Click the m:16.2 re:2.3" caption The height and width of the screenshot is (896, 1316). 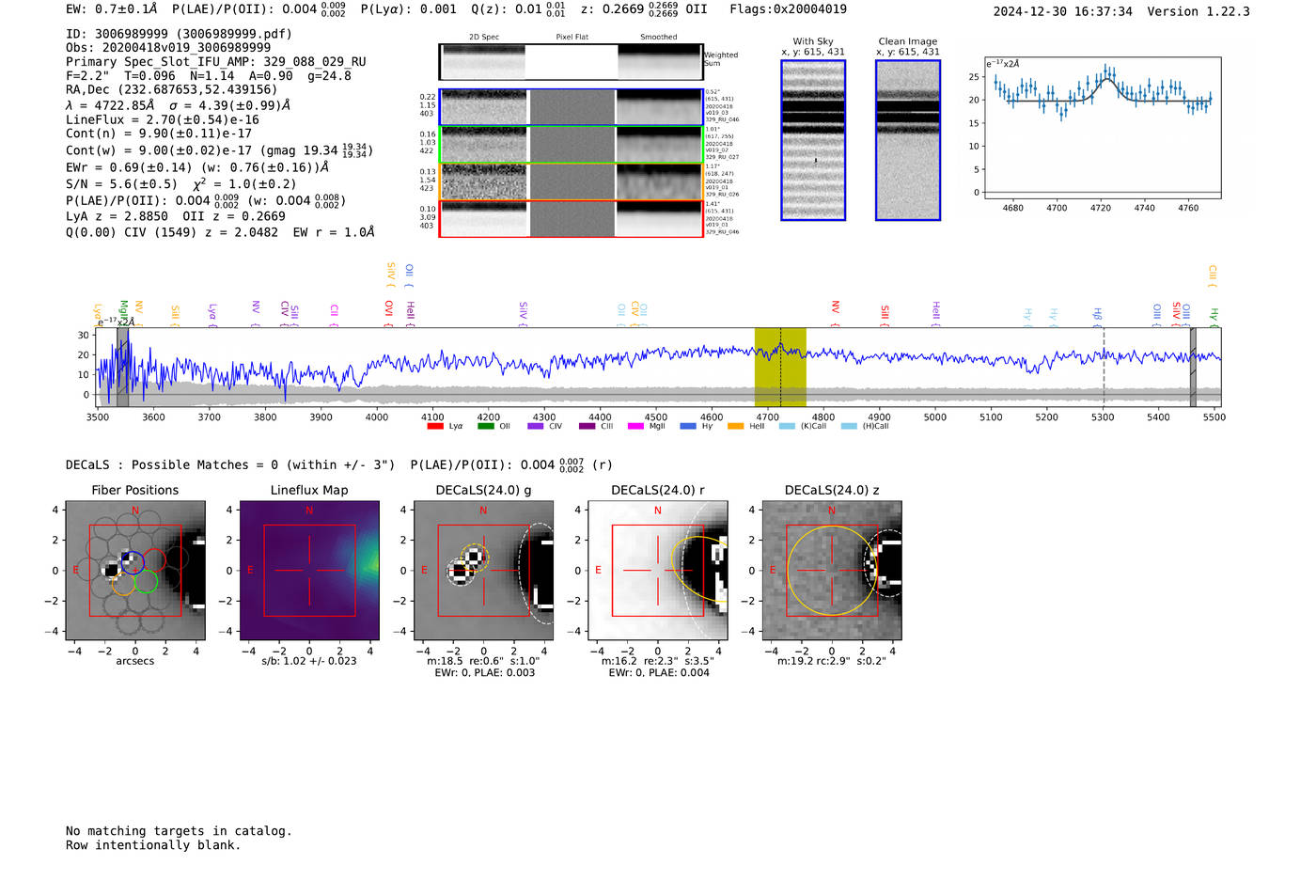(x=658, y=661)
